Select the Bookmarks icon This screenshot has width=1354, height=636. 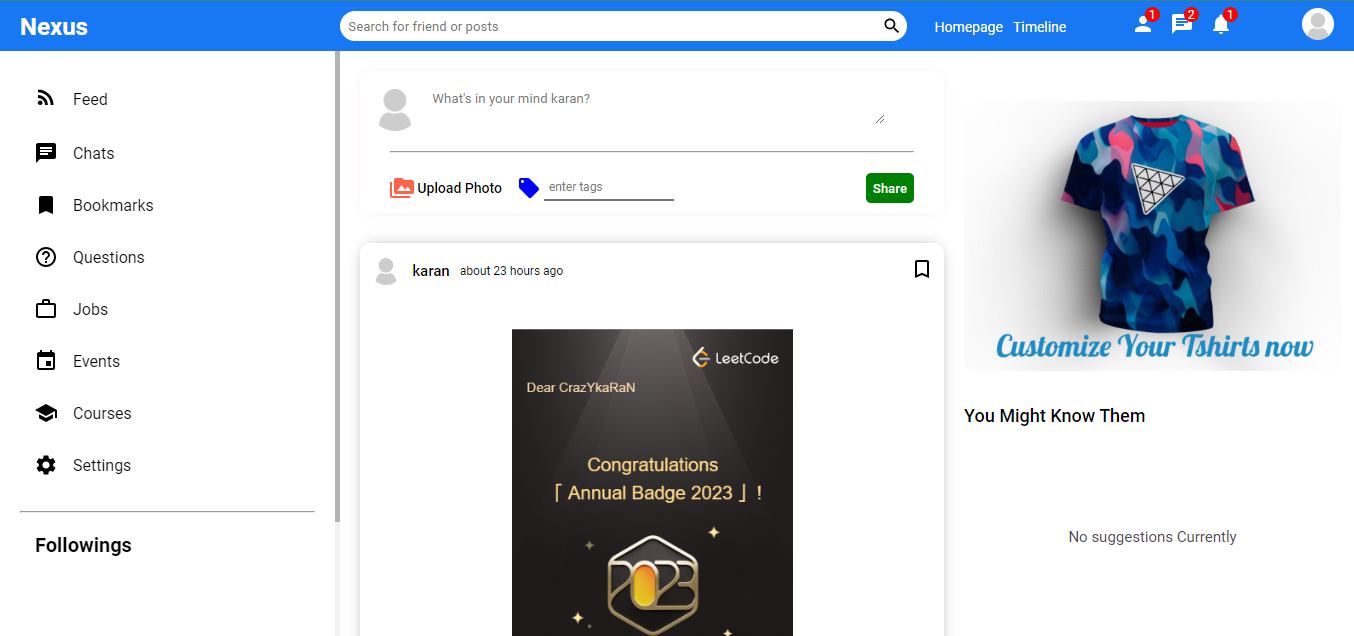(x=46, y=204)
